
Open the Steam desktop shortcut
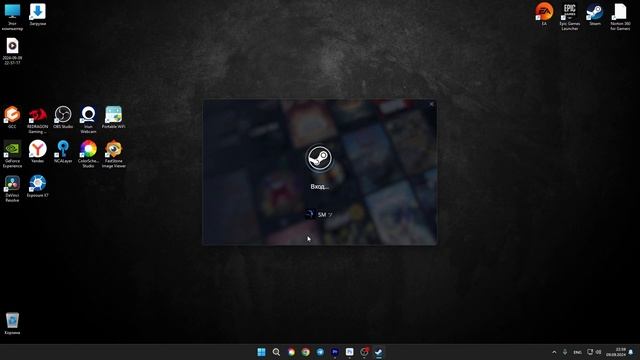coord(595,14)
